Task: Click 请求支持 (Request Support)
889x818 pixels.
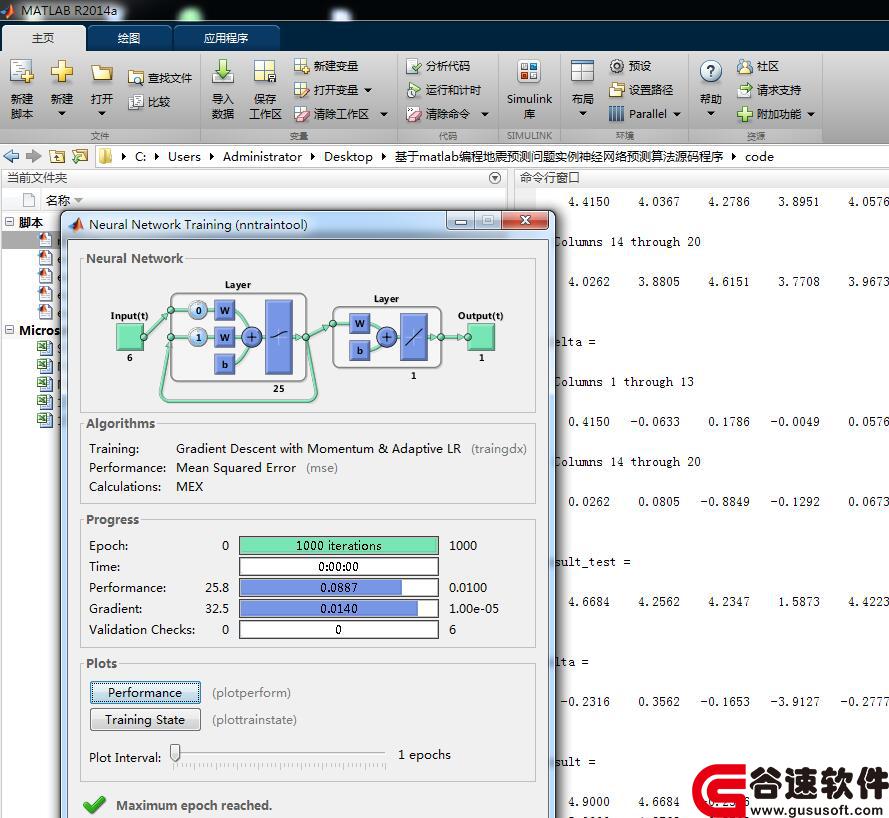Action: [769, 90]
